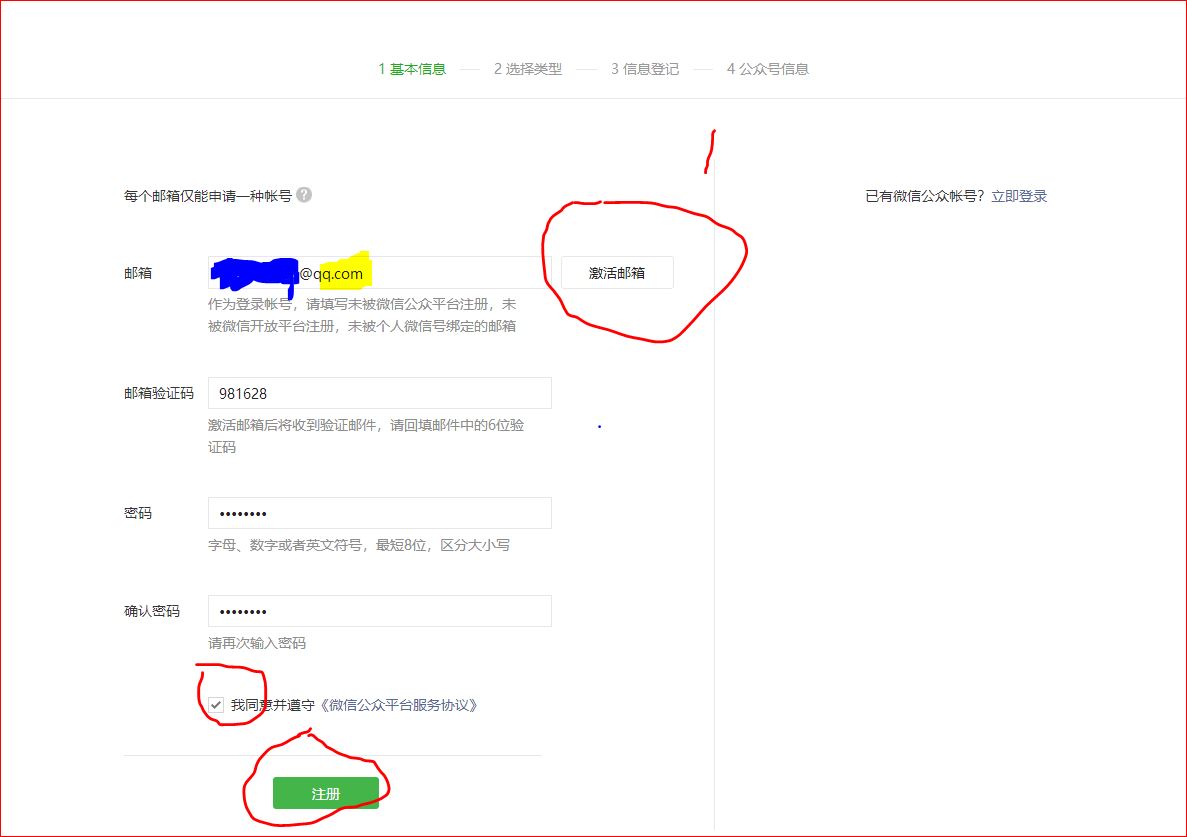This screenshot has height=837, width=1187.
Task: Click the 激活邮箱 button
Action: tap(617, 273)
